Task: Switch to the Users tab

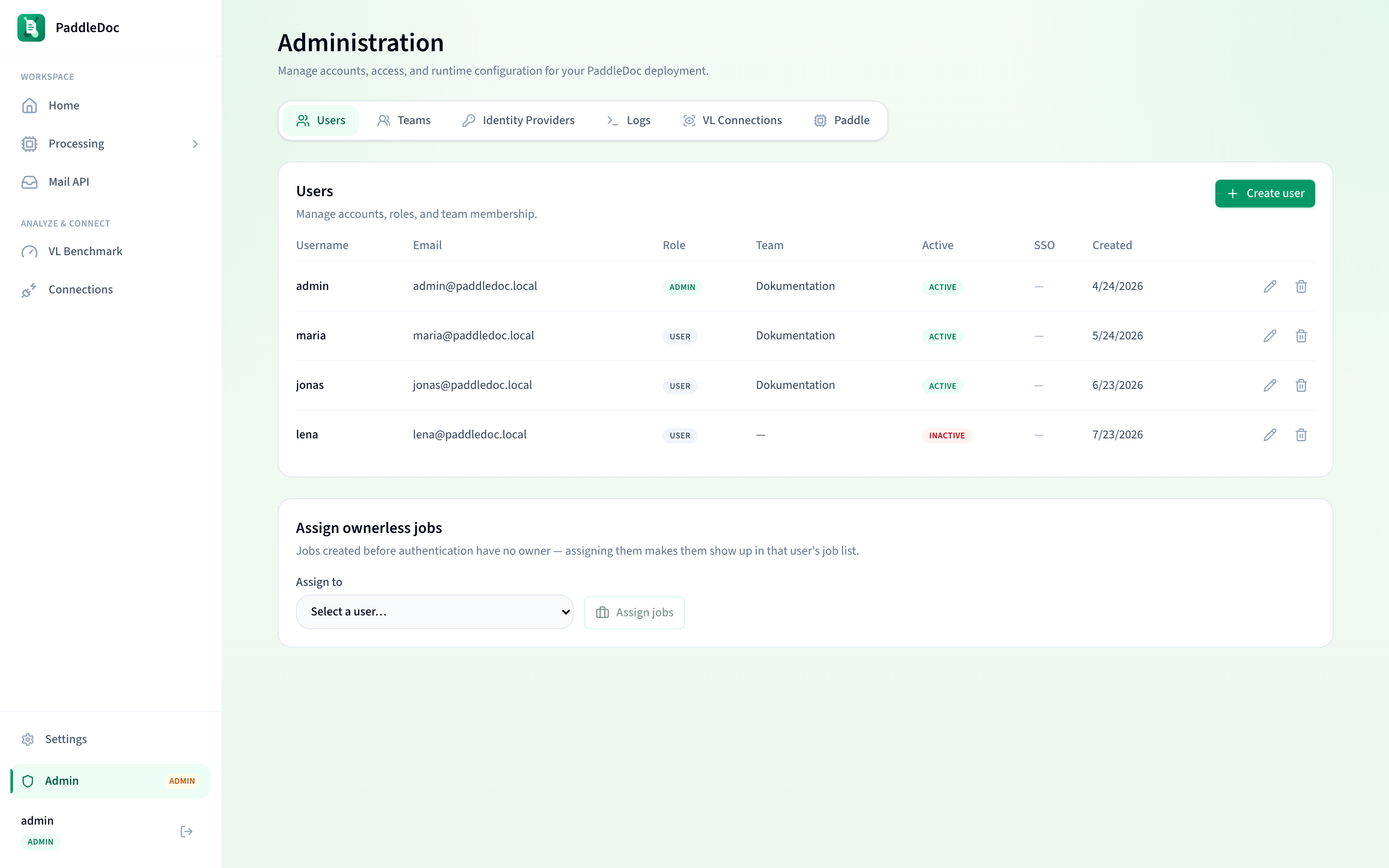Action: pos(321,121)
